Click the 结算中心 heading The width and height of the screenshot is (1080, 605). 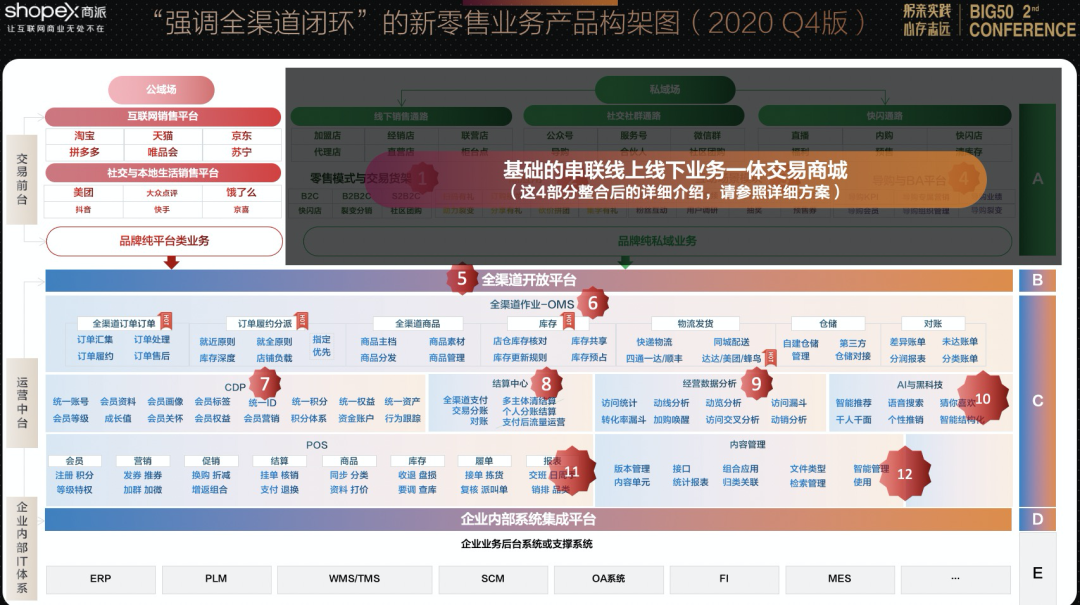pos(510,384)
